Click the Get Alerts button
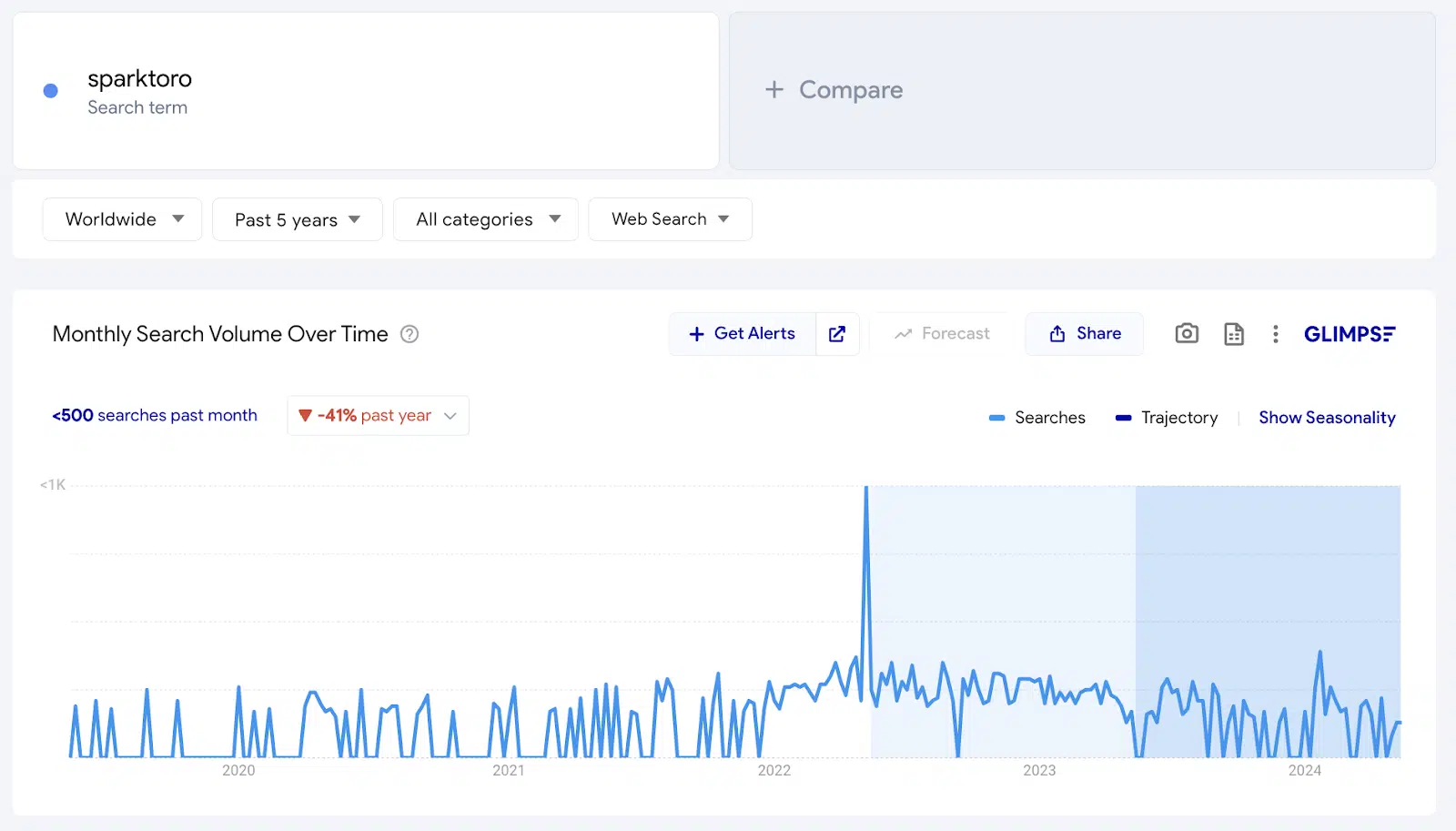Image resolution: width=1456 pixels, height=831 pixels. (x=743, y=334)
